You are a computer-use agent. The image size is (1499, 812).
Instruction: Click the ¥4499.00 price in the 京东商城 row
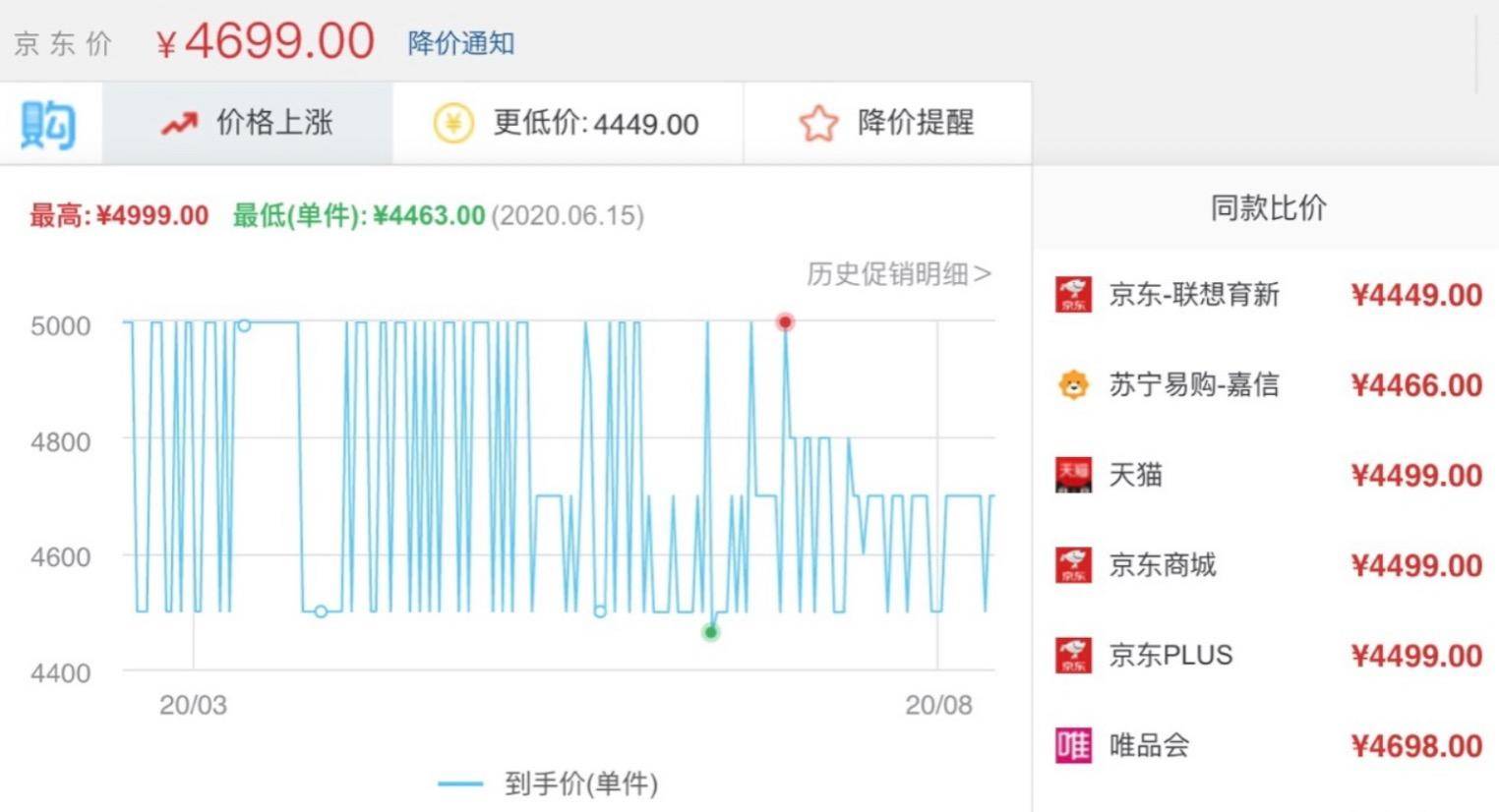point(1416,565)
